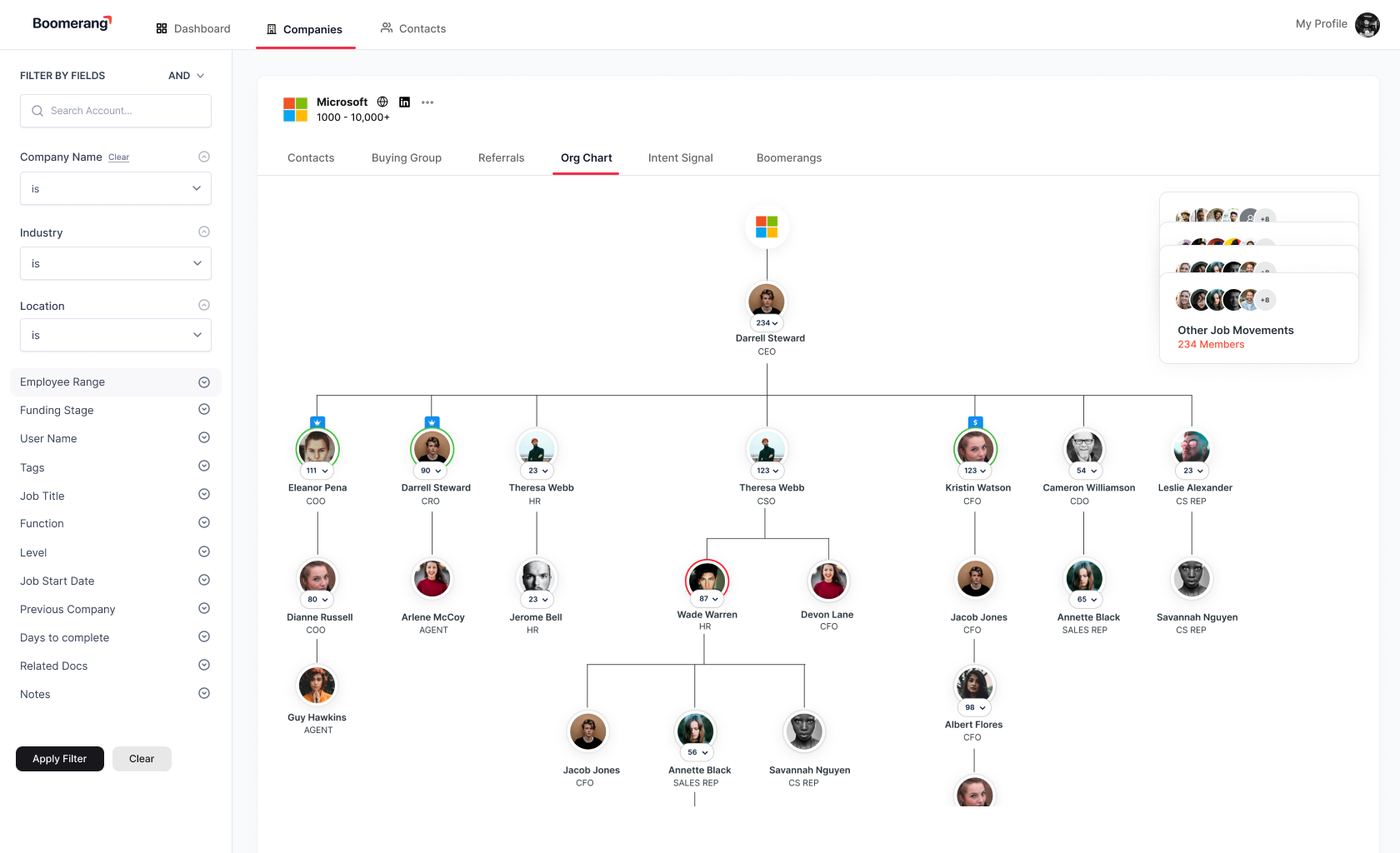Select Cameron Williamson's avatar
Screen dimensions: 1400x853
coord(1083,448)
